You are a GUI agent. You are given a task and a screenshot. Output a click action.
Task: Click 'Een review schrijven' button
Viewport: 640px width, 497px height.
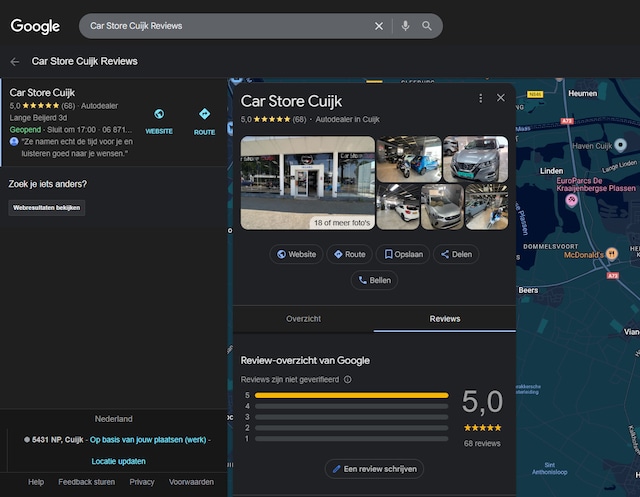[x=374, y=469]
